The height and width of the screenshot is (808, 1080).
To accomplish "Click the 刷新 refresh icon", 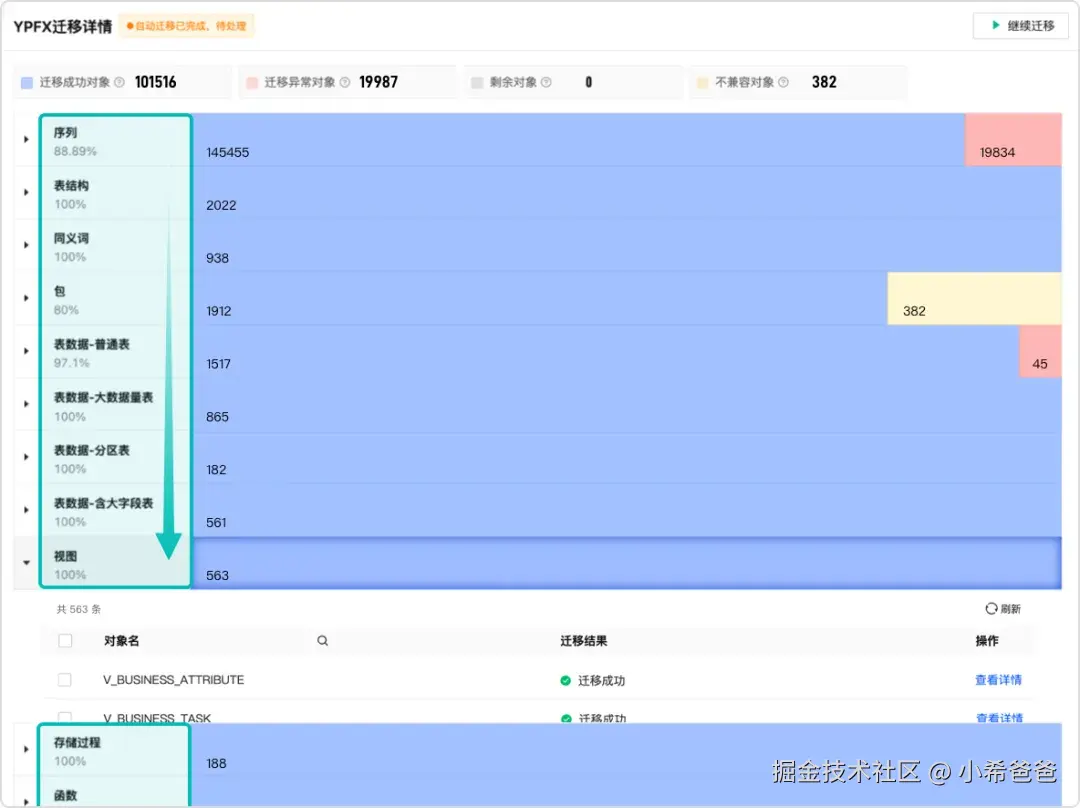I will click(991, 608).
